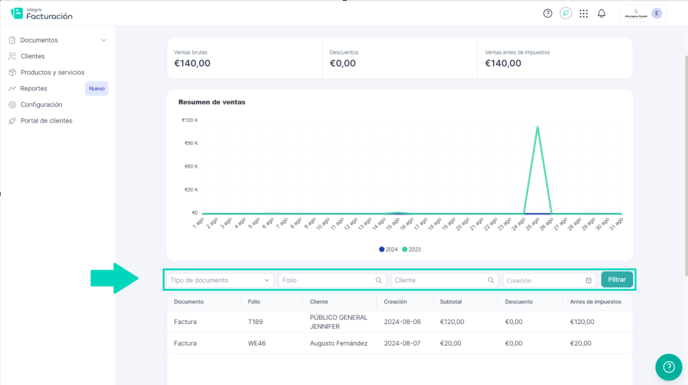Image resolution: width=688 pixels, height=385 pixels.
Task: Click the chat bubble icon in header
Action: [566, 14]
